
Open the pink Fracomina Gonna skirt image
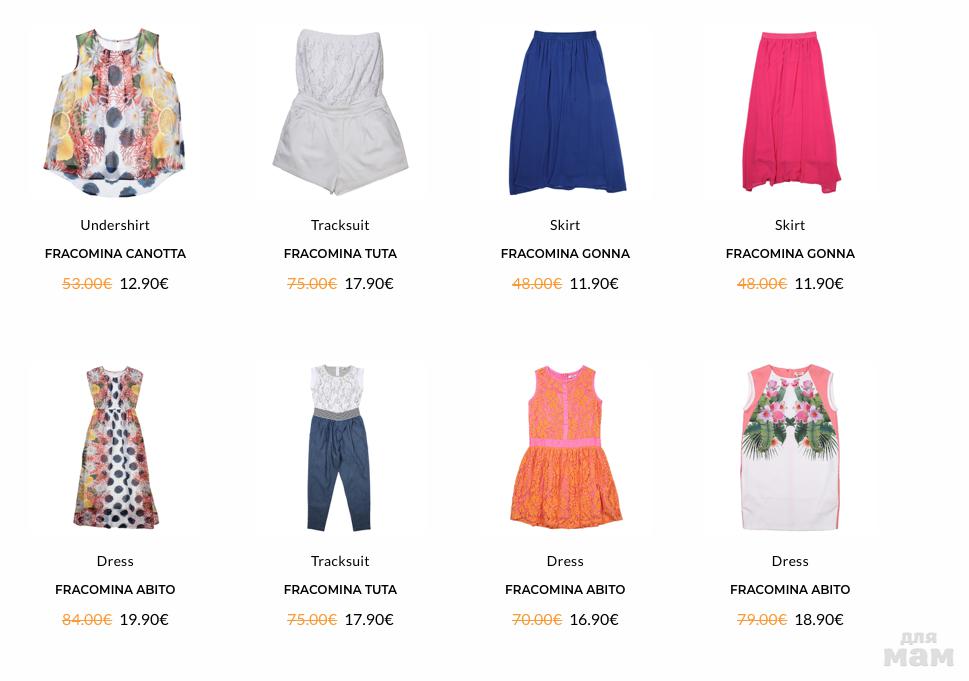pos(790,112)
